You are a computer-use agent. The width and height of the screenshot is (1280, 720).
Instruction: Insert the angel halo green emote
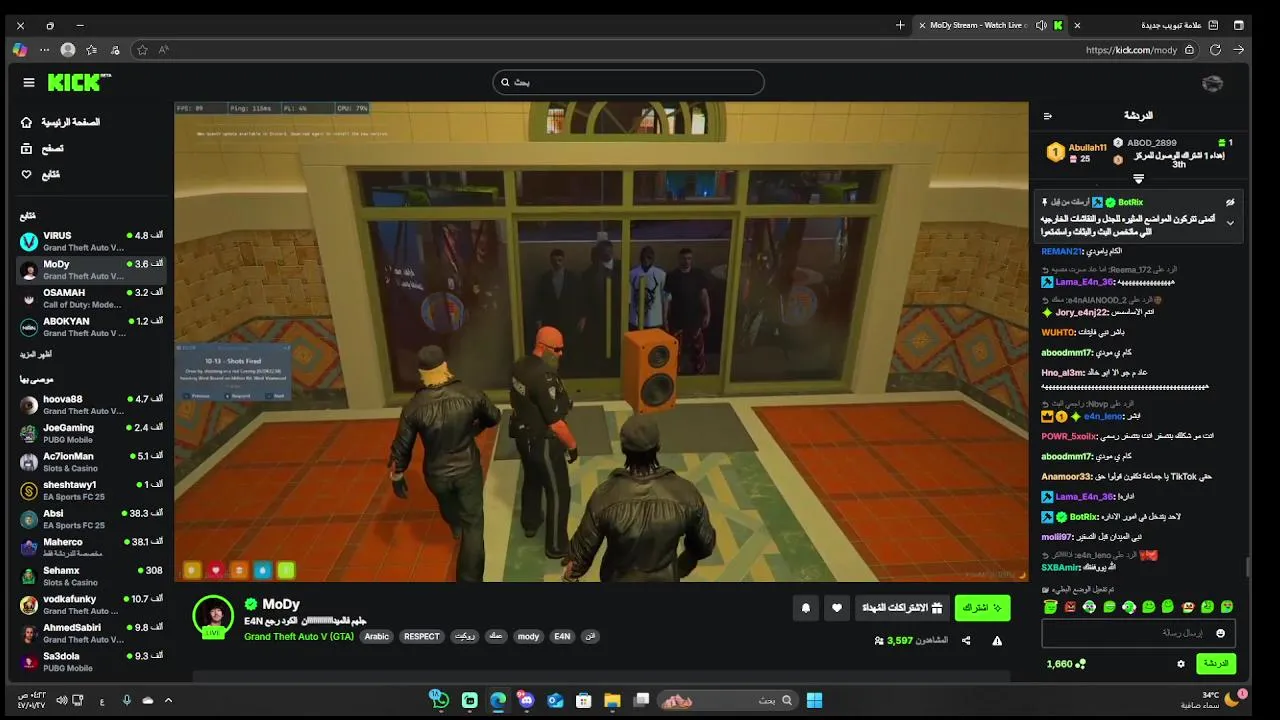point(1050,607)
